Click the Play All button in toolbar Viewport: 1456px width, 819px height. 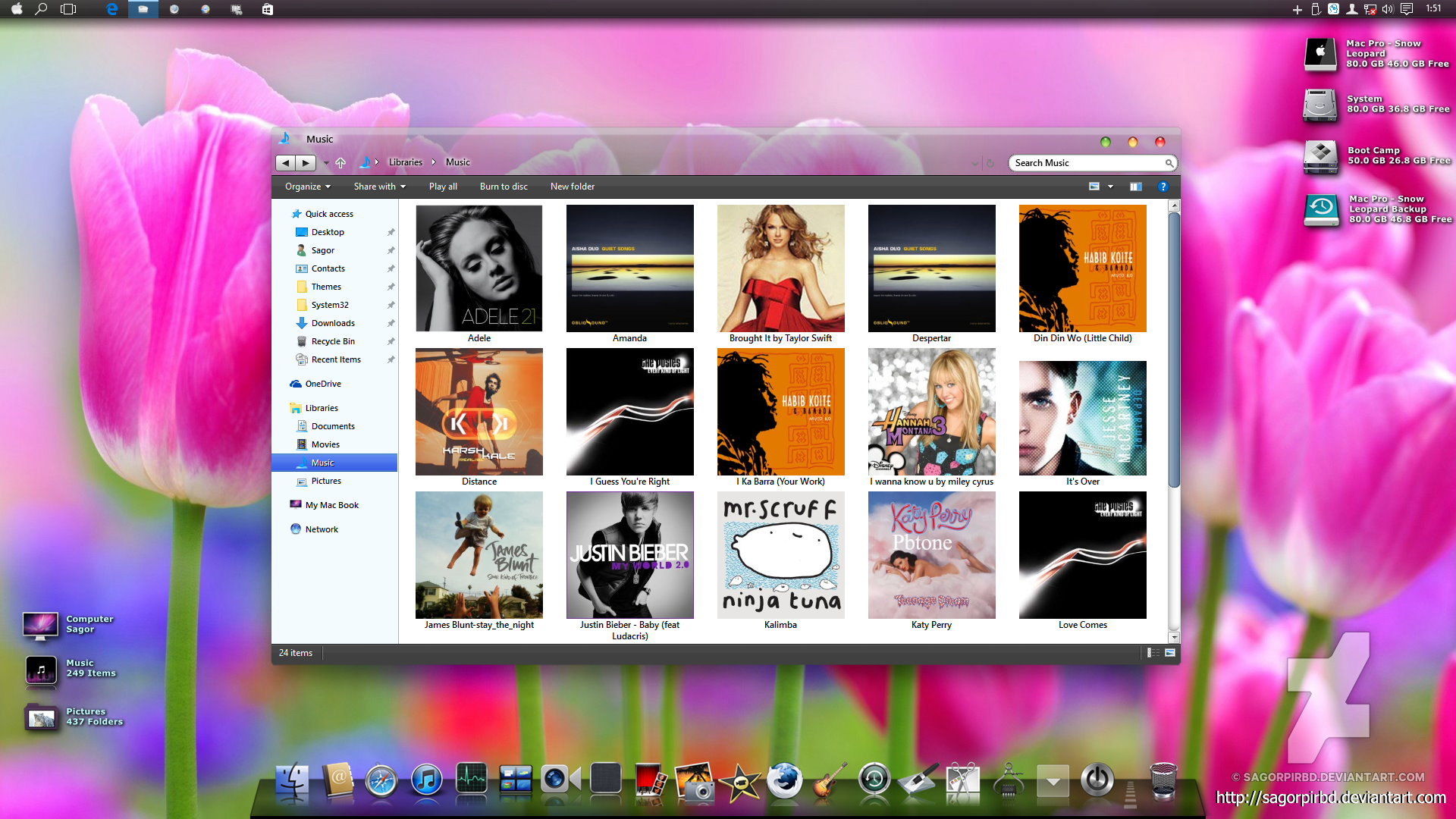pyautogui.click(x=443, y=186)
